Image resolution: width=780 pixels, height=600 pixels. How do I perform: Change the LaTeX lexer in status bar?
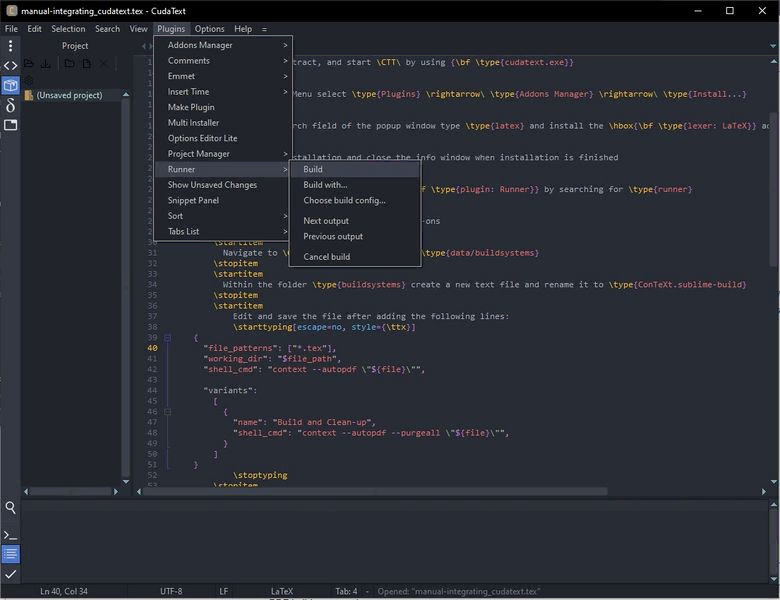pos(282,591)
